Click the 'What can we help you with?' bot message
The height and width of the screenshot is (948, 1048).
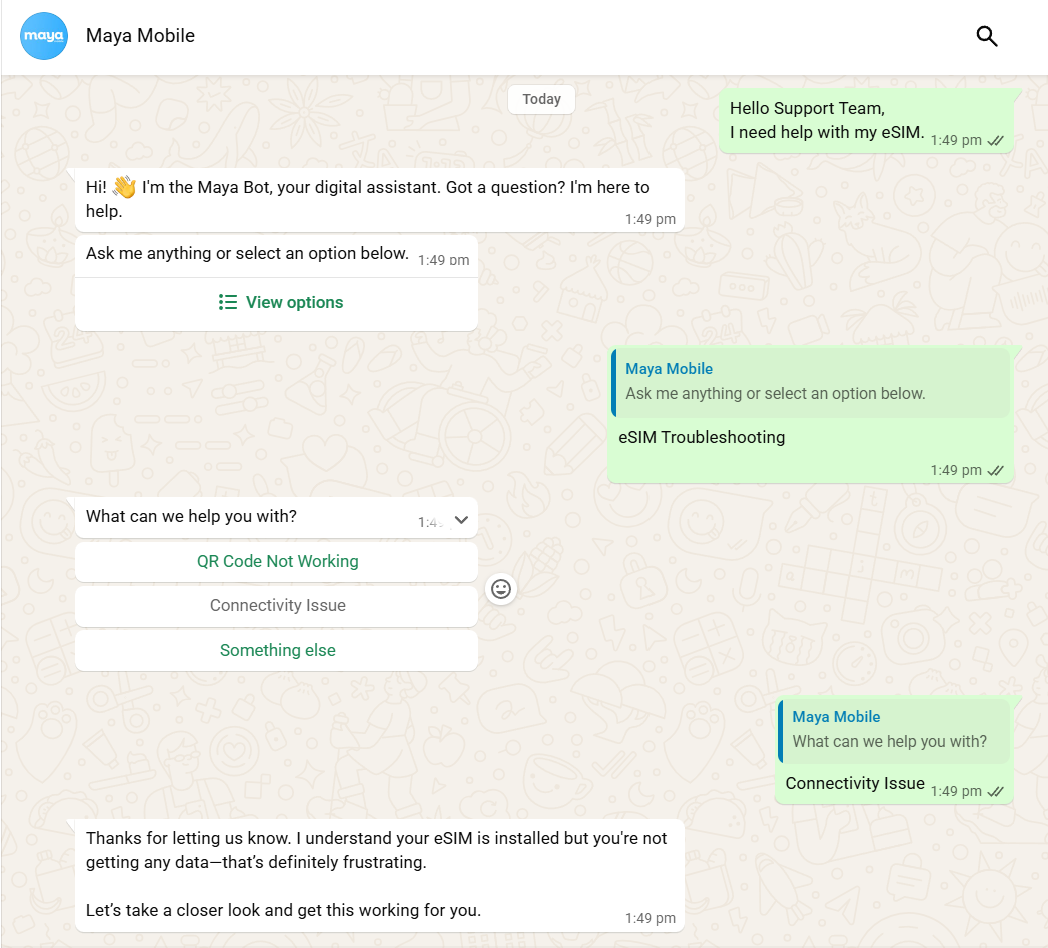point(277,517)
